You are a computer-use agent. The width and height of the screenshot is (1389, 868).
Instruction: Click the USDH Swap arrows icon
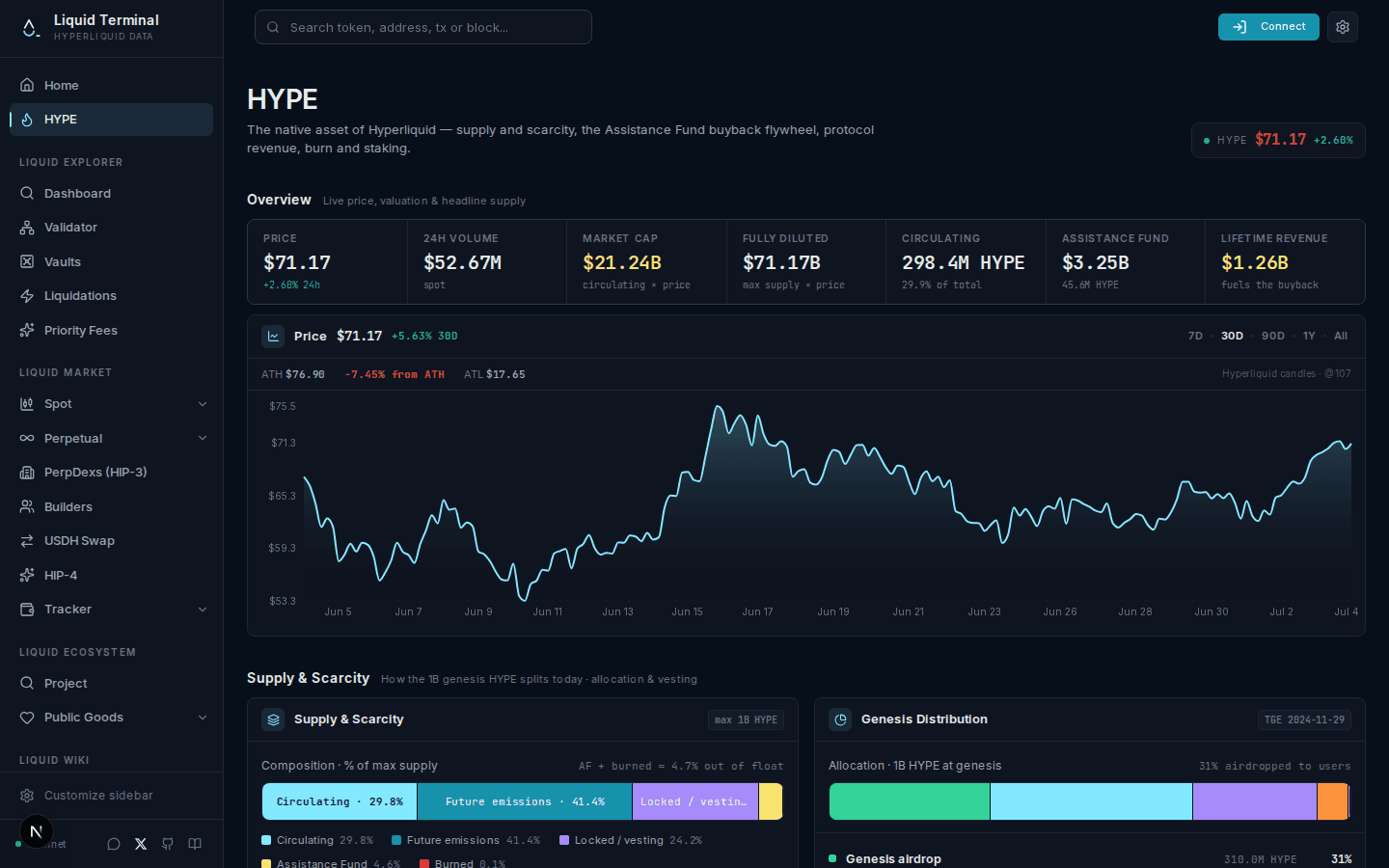pos(27,541)
